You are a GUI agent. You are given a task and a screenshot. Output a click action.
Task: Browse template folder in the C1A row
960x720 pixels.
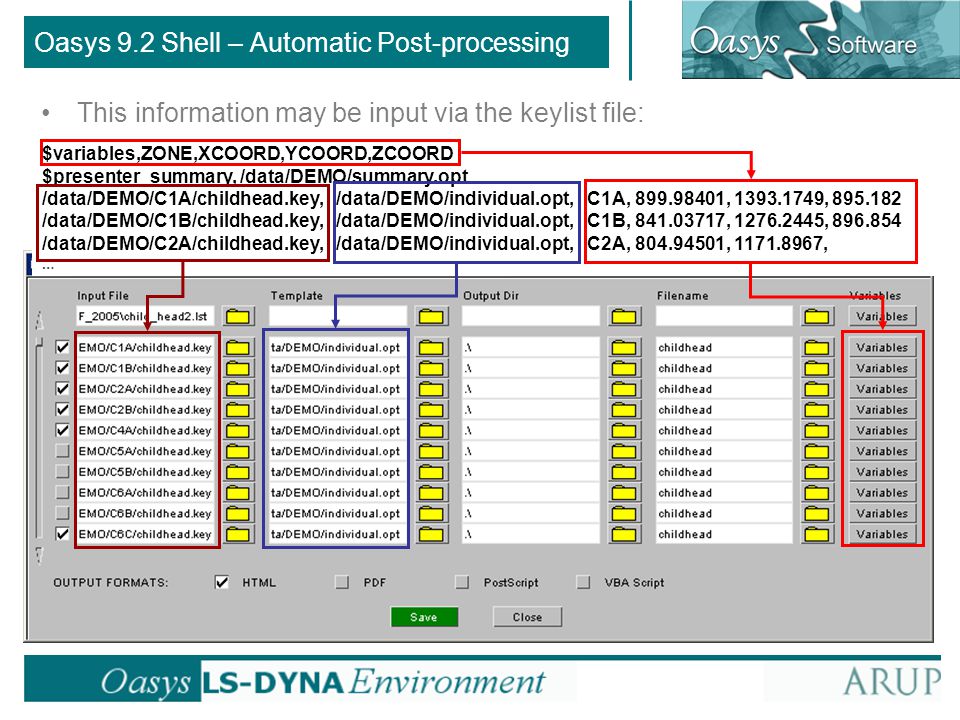point(431,348)
